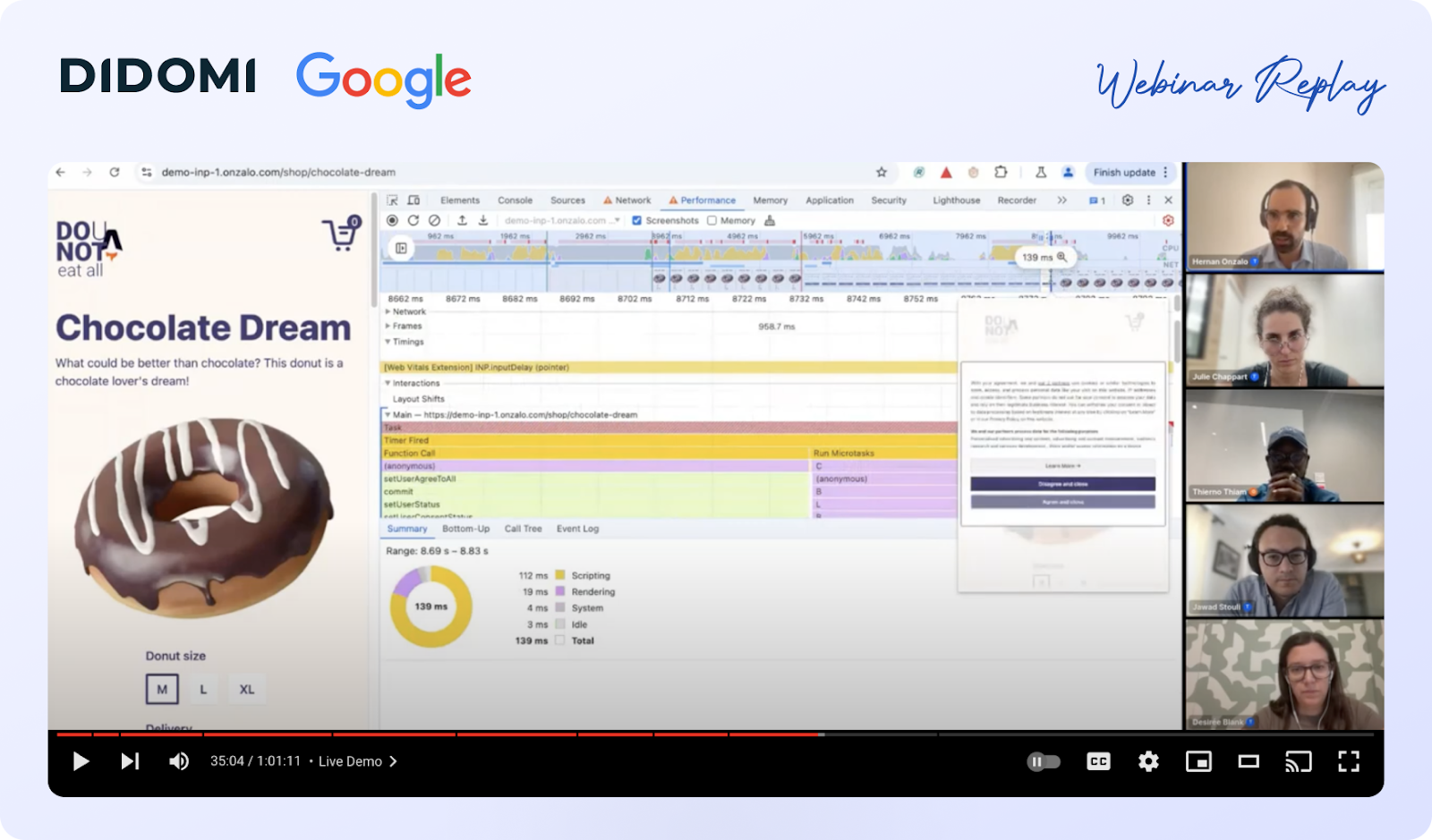The width and height of the screenshot is (1432, 840).
Task: Open video player settings gear
Action: [1148, 761]
